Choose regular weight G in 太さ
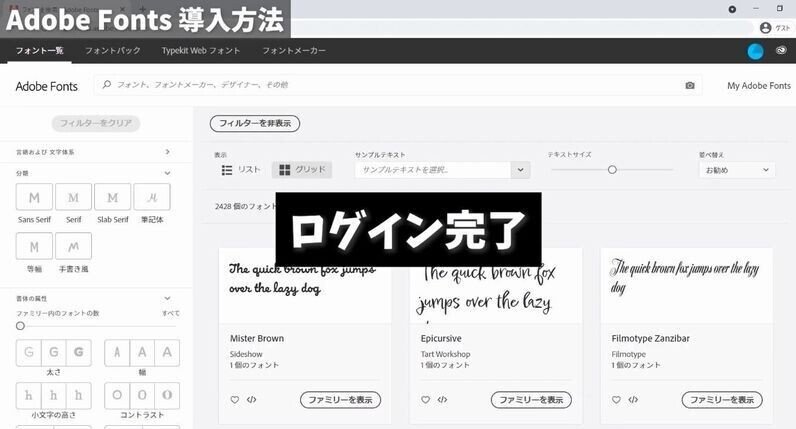This screenshot has height=429, width=796. click(54, 352)
